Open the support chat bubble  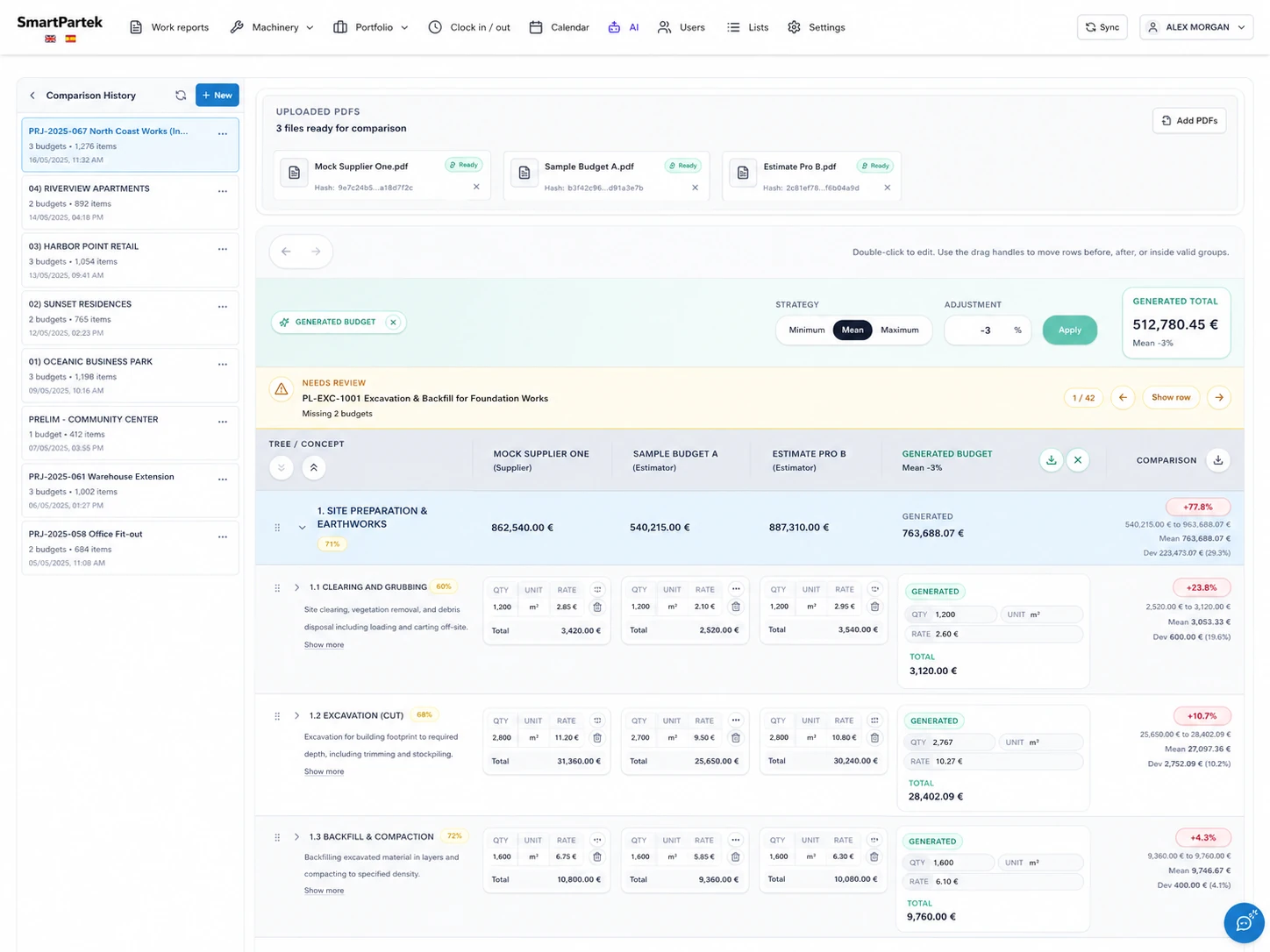point(1244,922)
